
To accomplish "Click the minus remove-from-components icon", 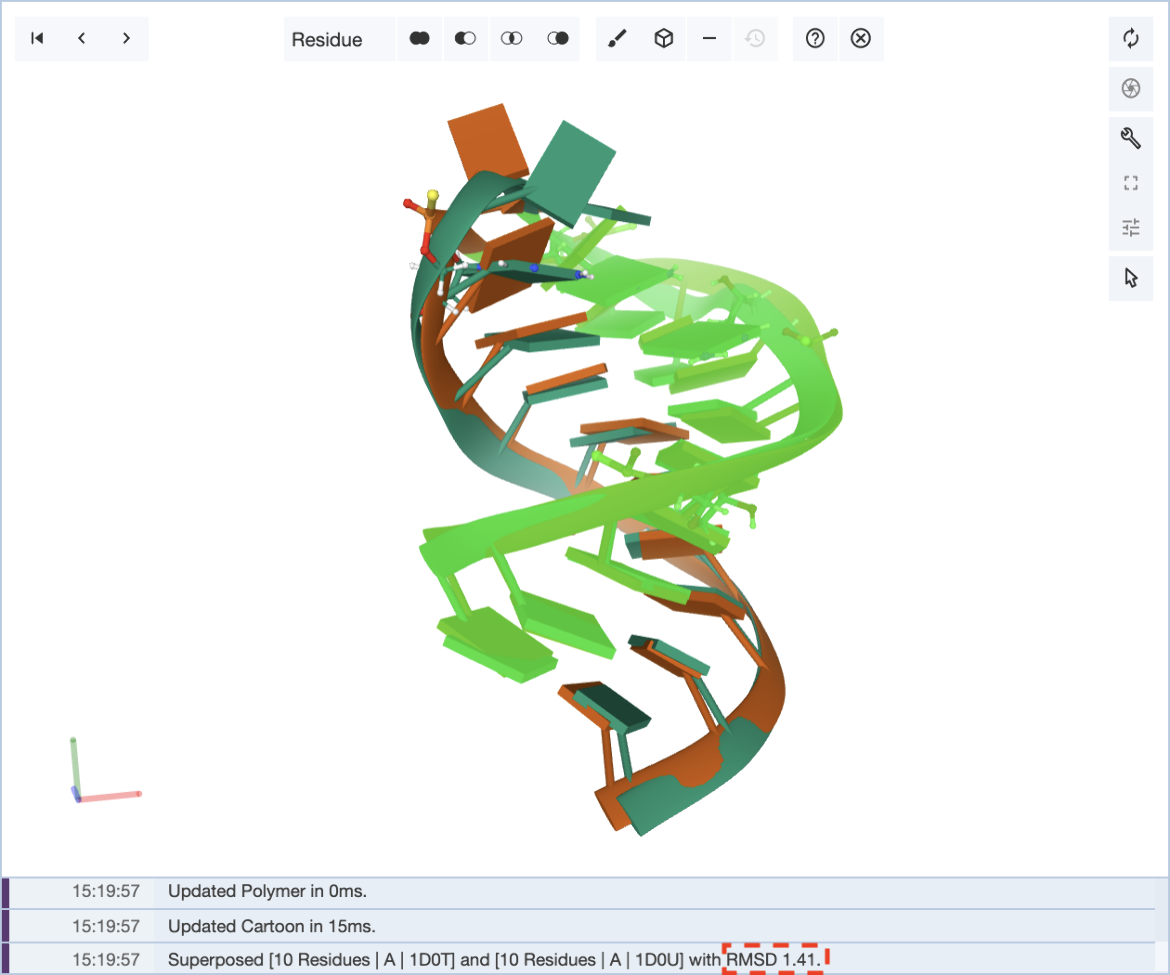I will [709, 39].
